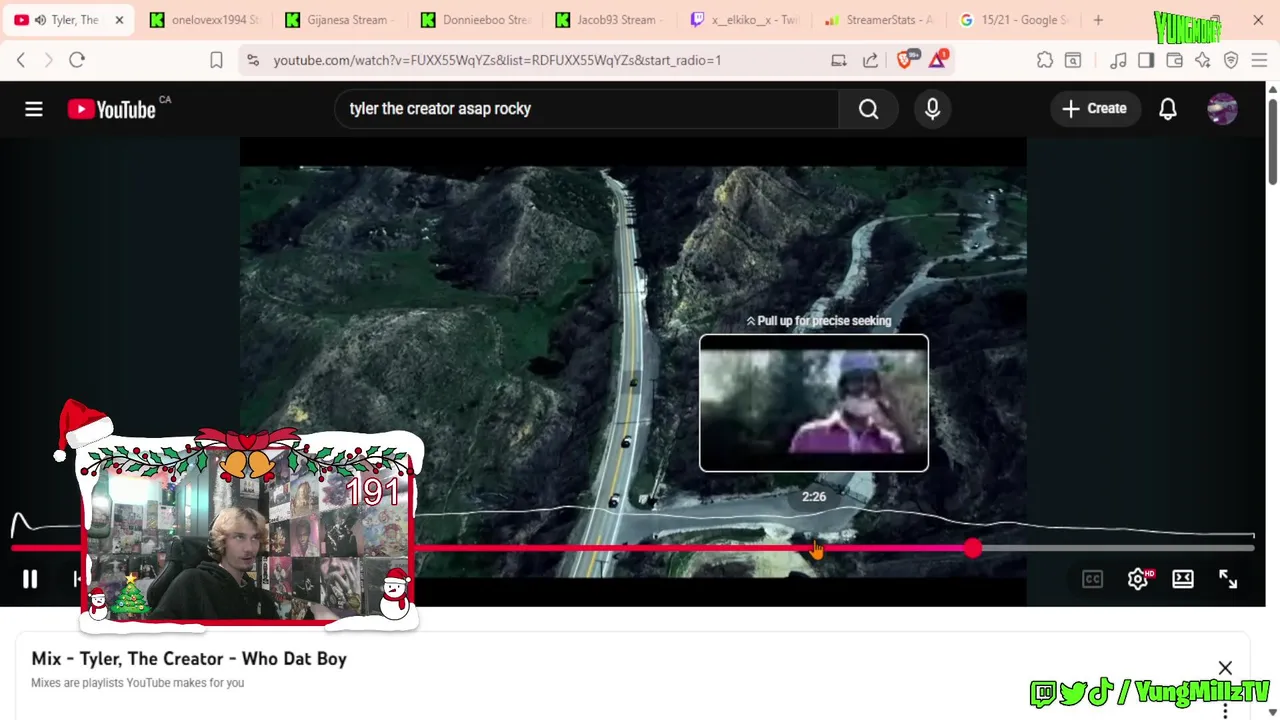
Task: Switch to the 15/21 Google Search tab
Action: pos(1015,20)
